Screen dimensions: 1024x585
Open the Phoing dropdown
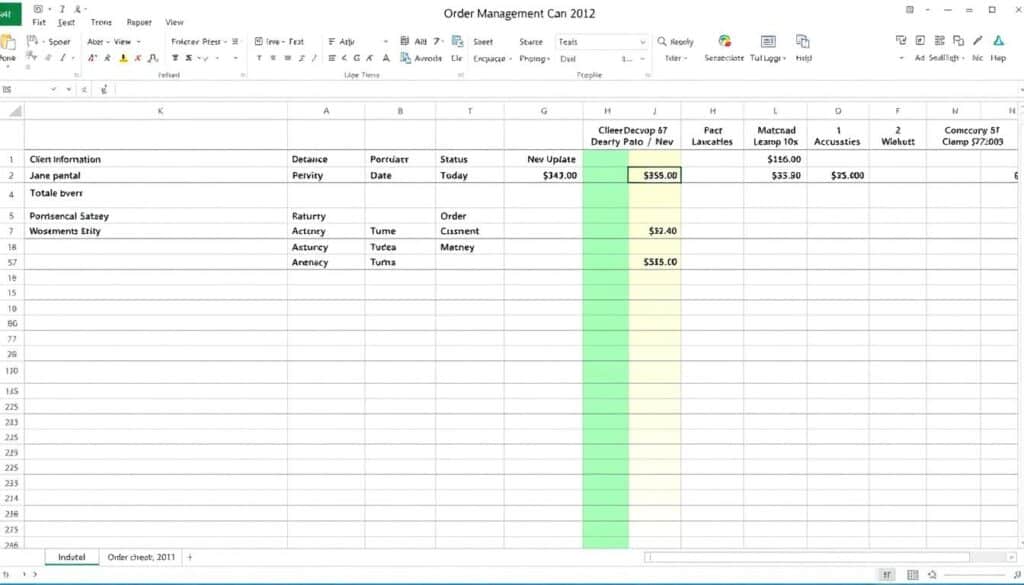coord(535,59)
